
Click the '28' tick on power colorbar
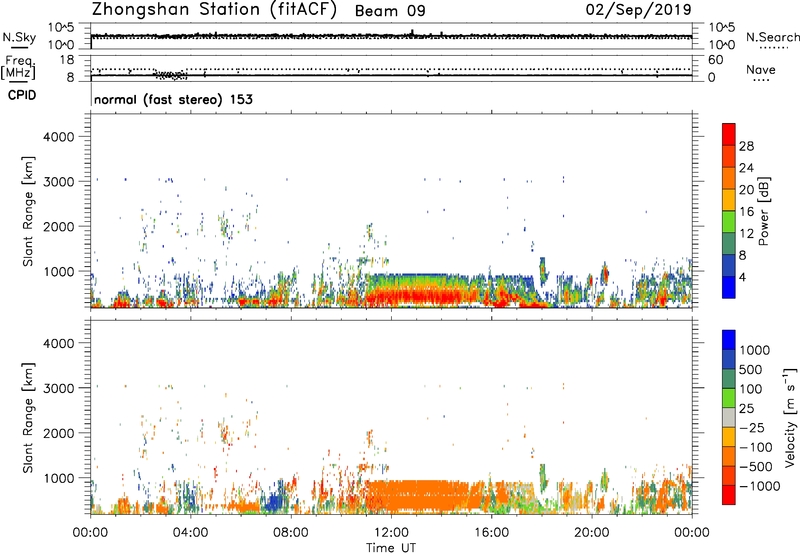coord(746,146)
